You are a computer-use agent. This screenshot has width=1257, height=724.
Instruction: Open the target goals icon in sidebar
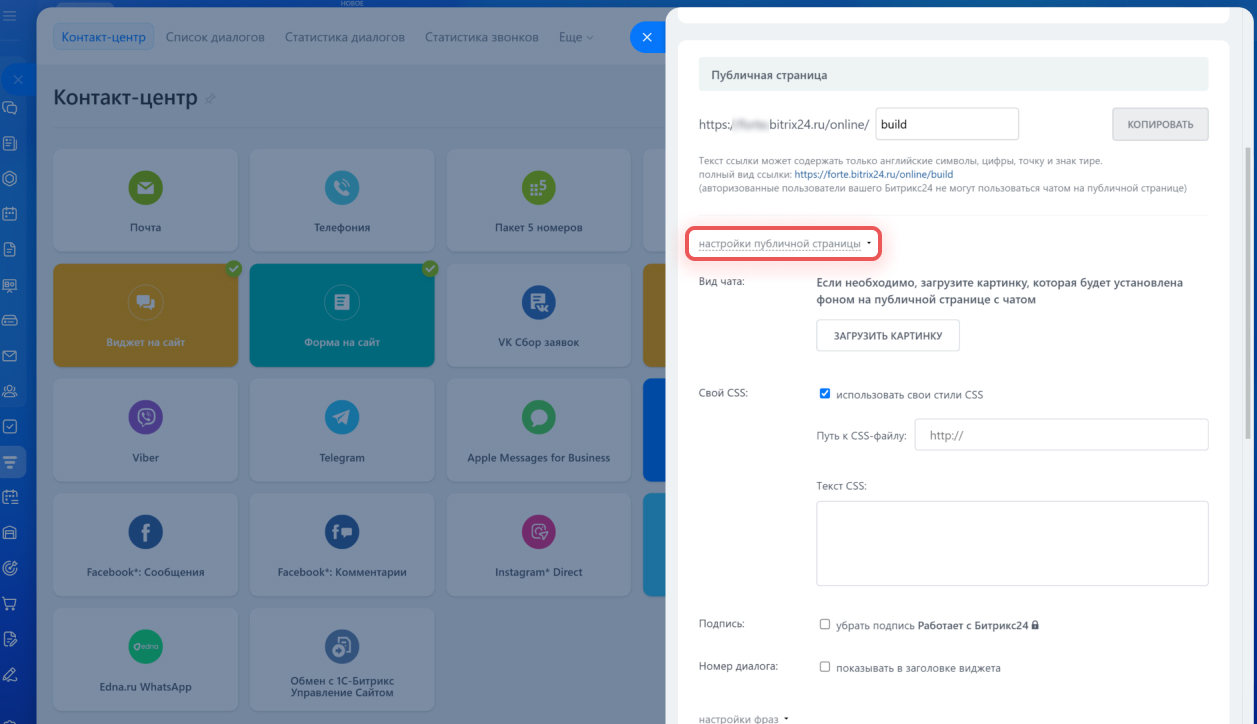tap(10, 567)
